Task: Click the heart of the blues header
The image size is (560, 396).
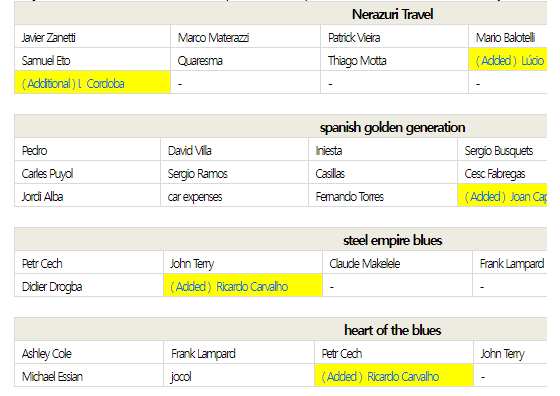Action: 392,330
